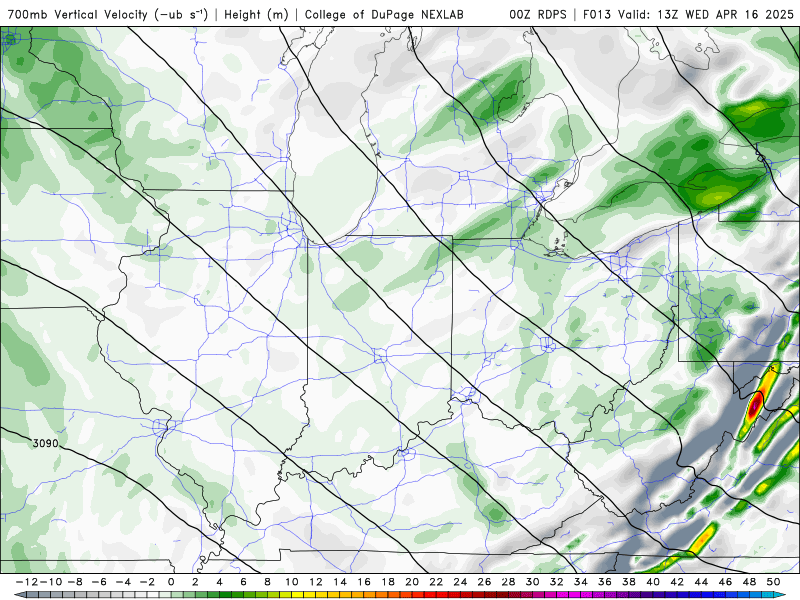Viewport: 800px width, 600px height.
Task: Select colorbar label "-8"
Action: pos(75,582)
